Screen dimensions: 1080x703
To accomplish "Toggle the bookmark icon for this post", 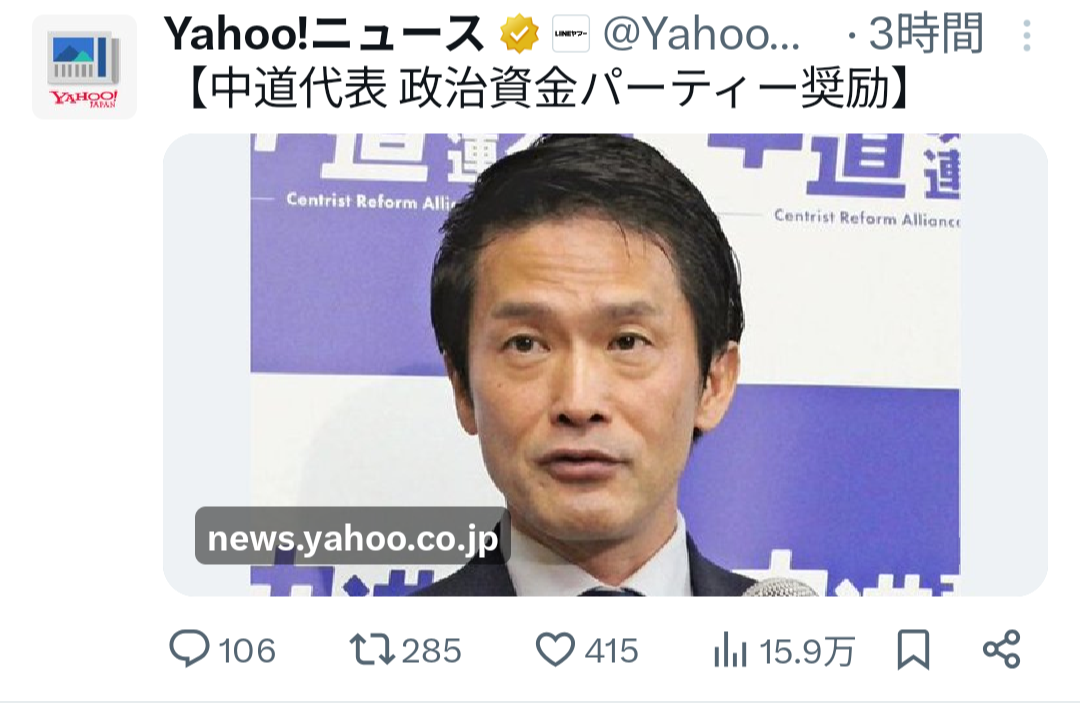I will (913, 649).
